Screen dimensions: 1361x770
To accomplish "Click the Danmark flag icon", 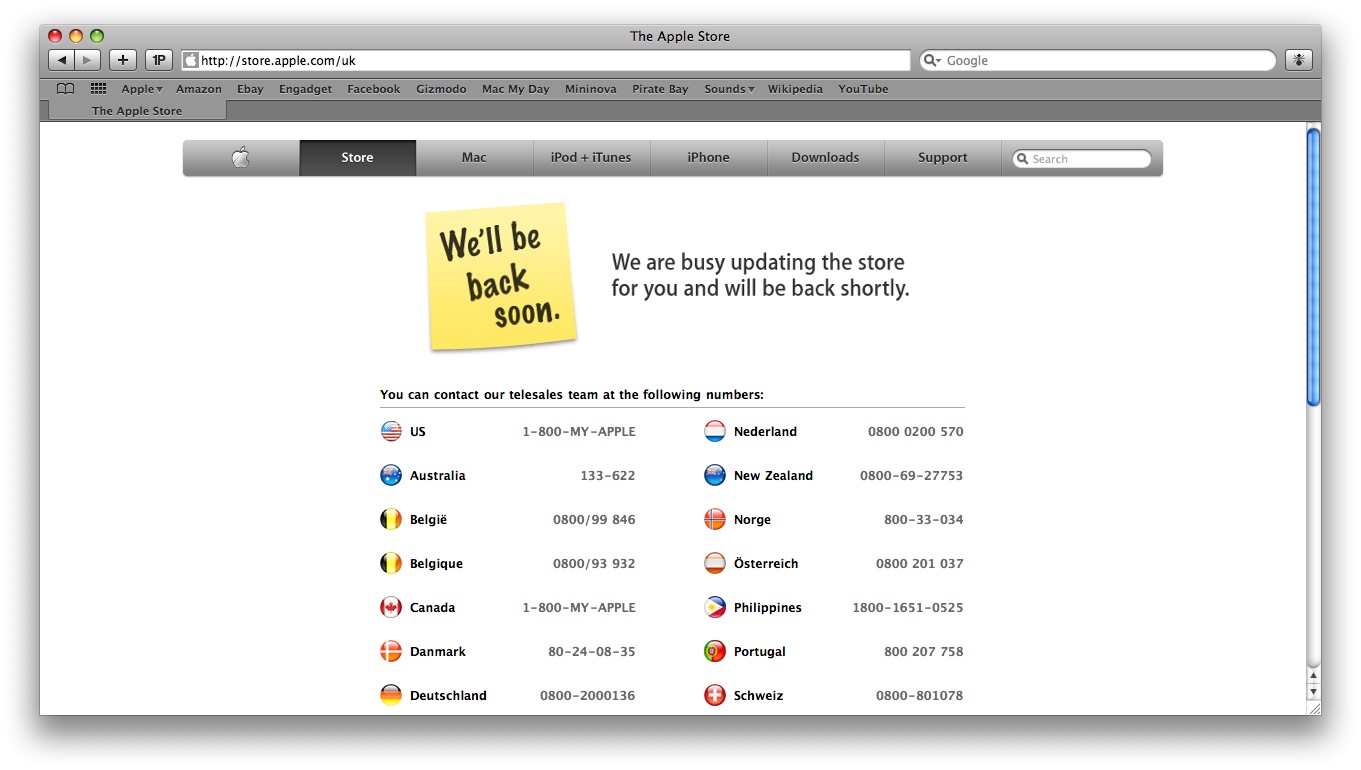I will point(391,652).
